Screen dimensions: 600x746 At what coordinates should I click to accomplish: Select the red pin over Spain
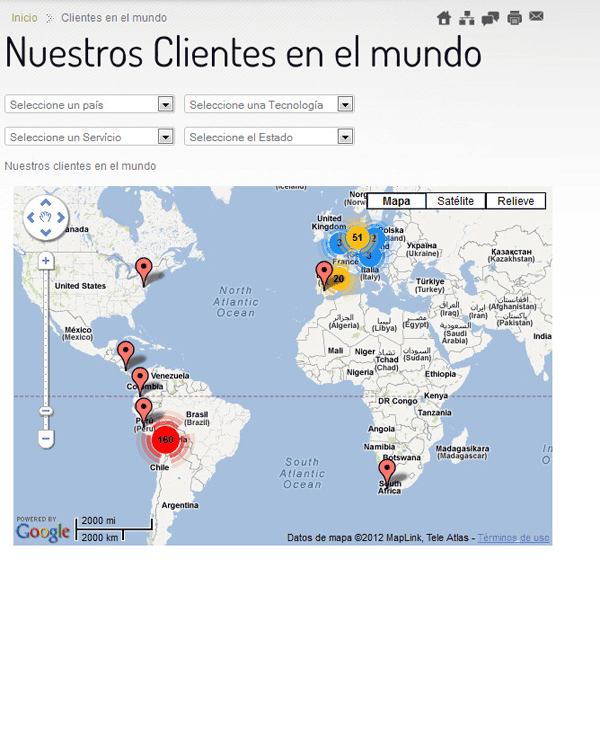(x=324, y=276)
